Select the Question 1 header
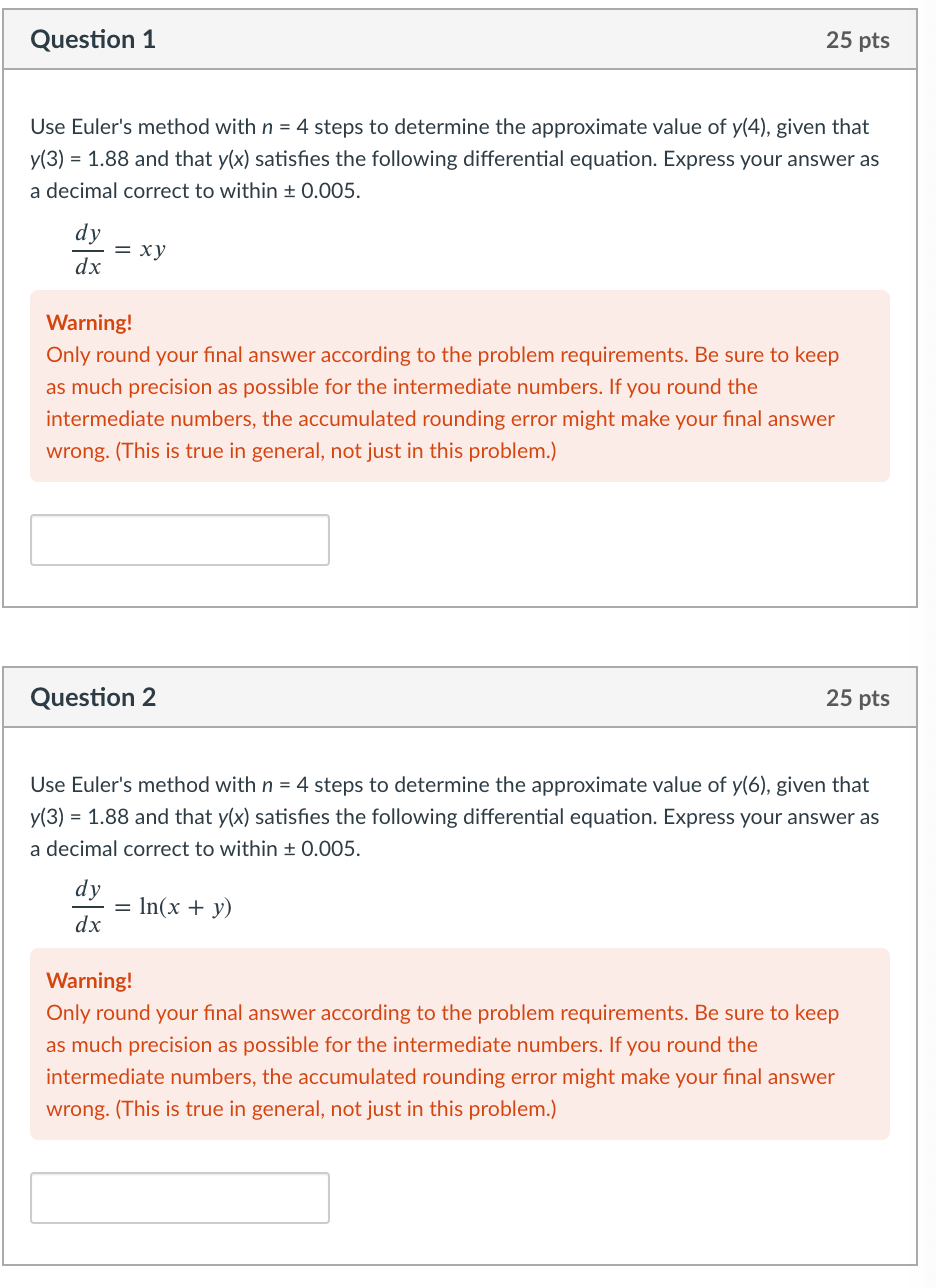Viewport: 936px width, 1288px height. 93,40
